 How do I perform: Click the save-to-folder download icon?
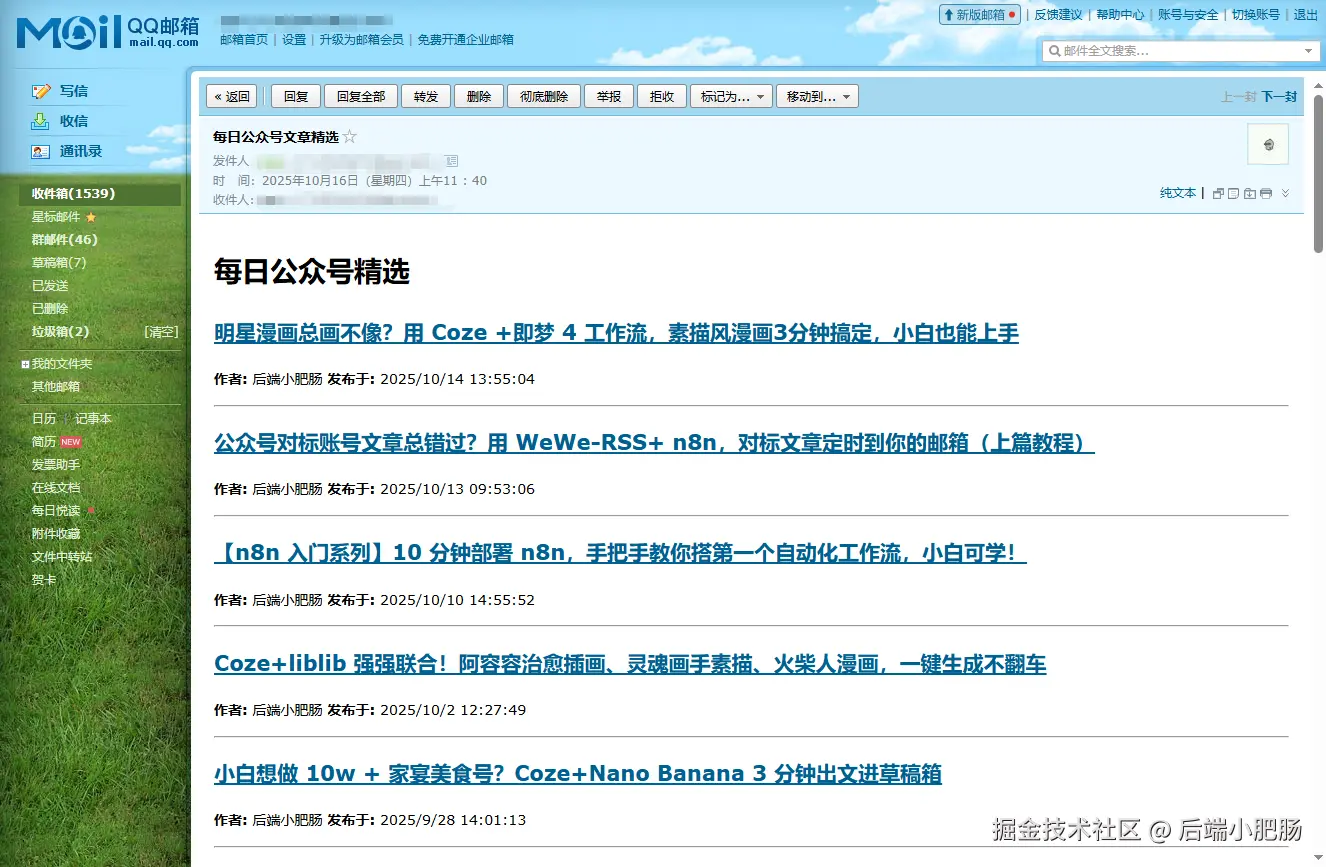tap(1250, 193)
